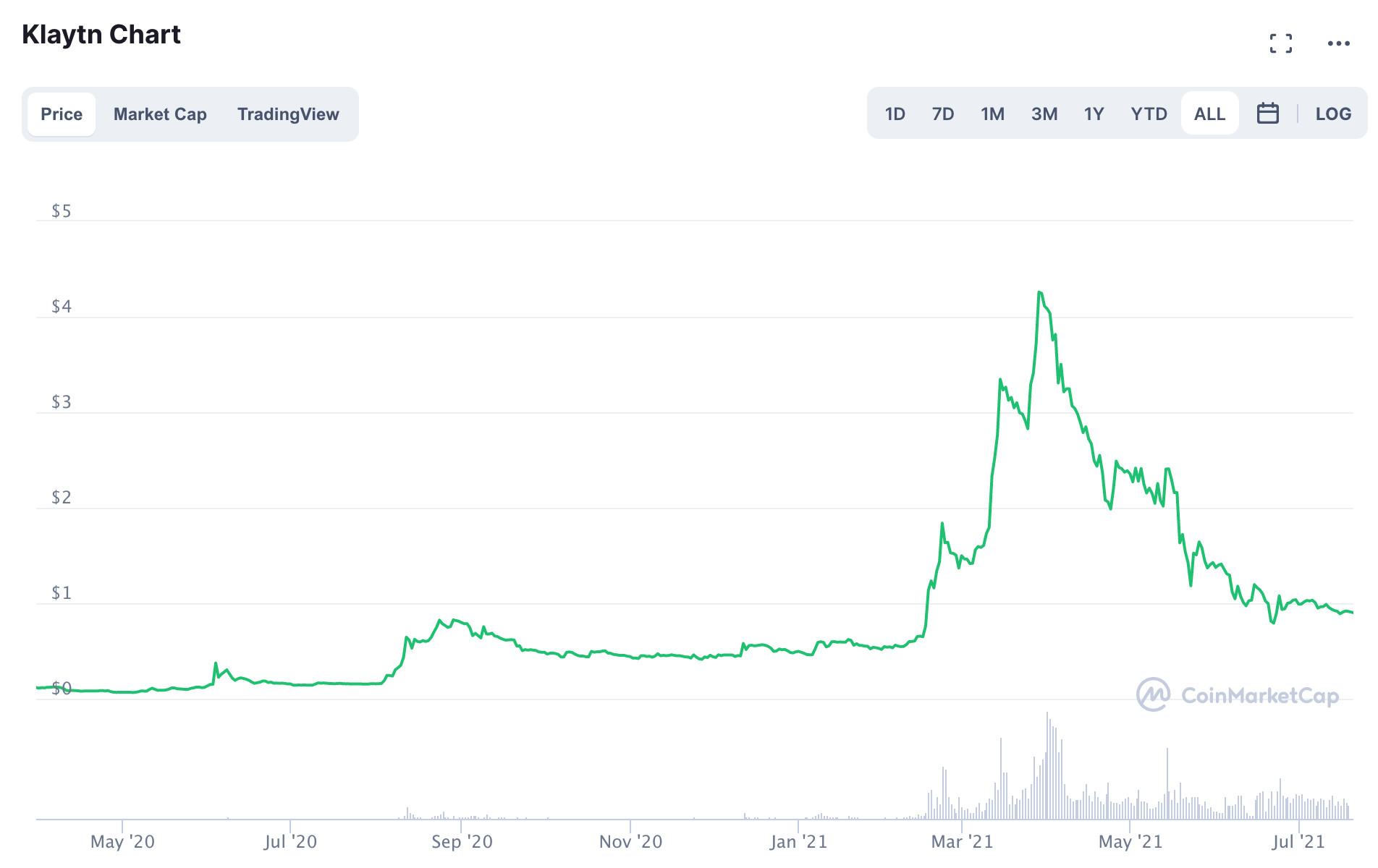Screen dimensions: 1378x868
Task: Switch to the TradingView tab
Action: [288, 114]
